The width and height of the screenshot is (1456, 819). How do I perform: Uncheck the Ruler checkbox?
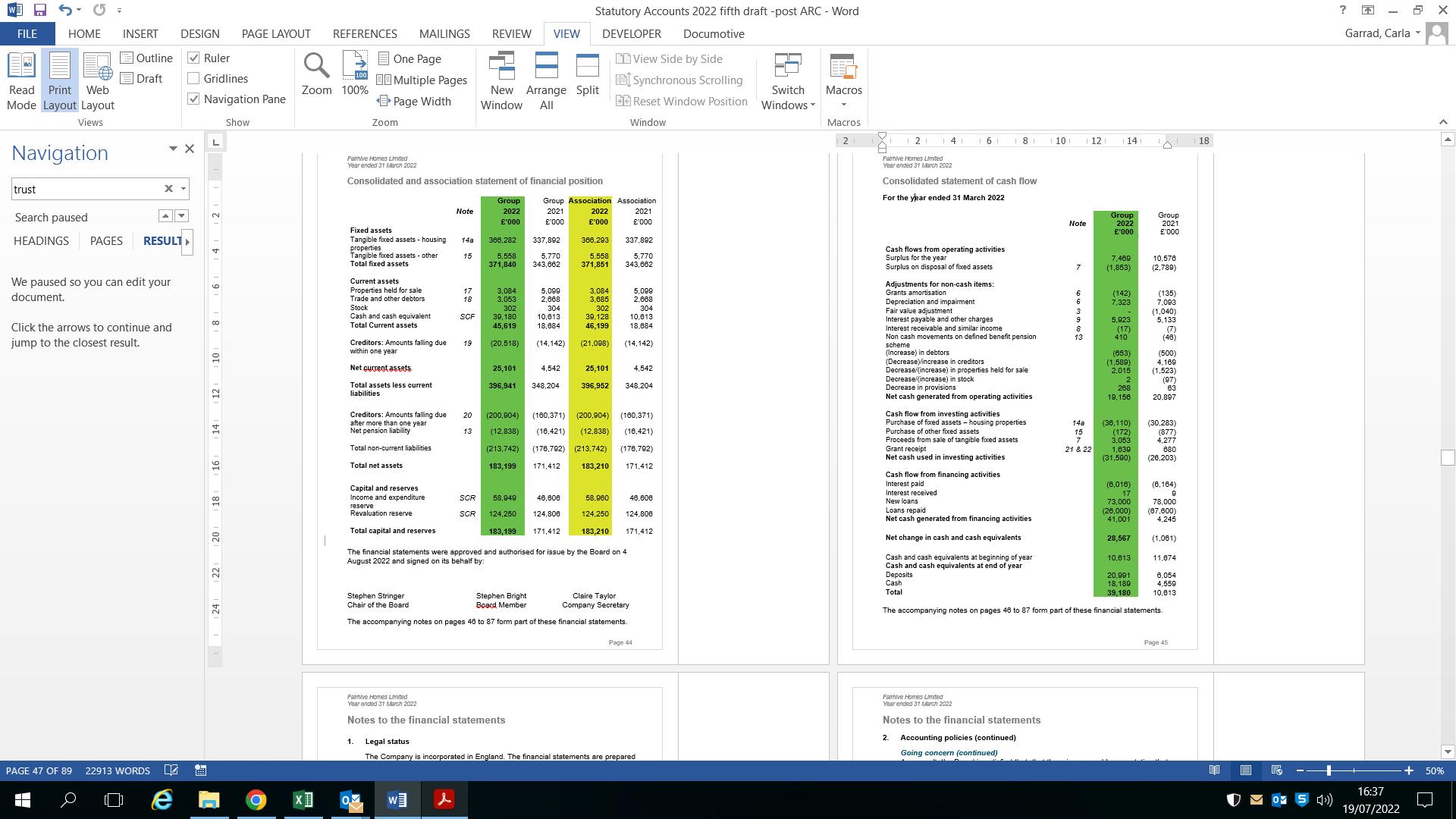point(194,58)
